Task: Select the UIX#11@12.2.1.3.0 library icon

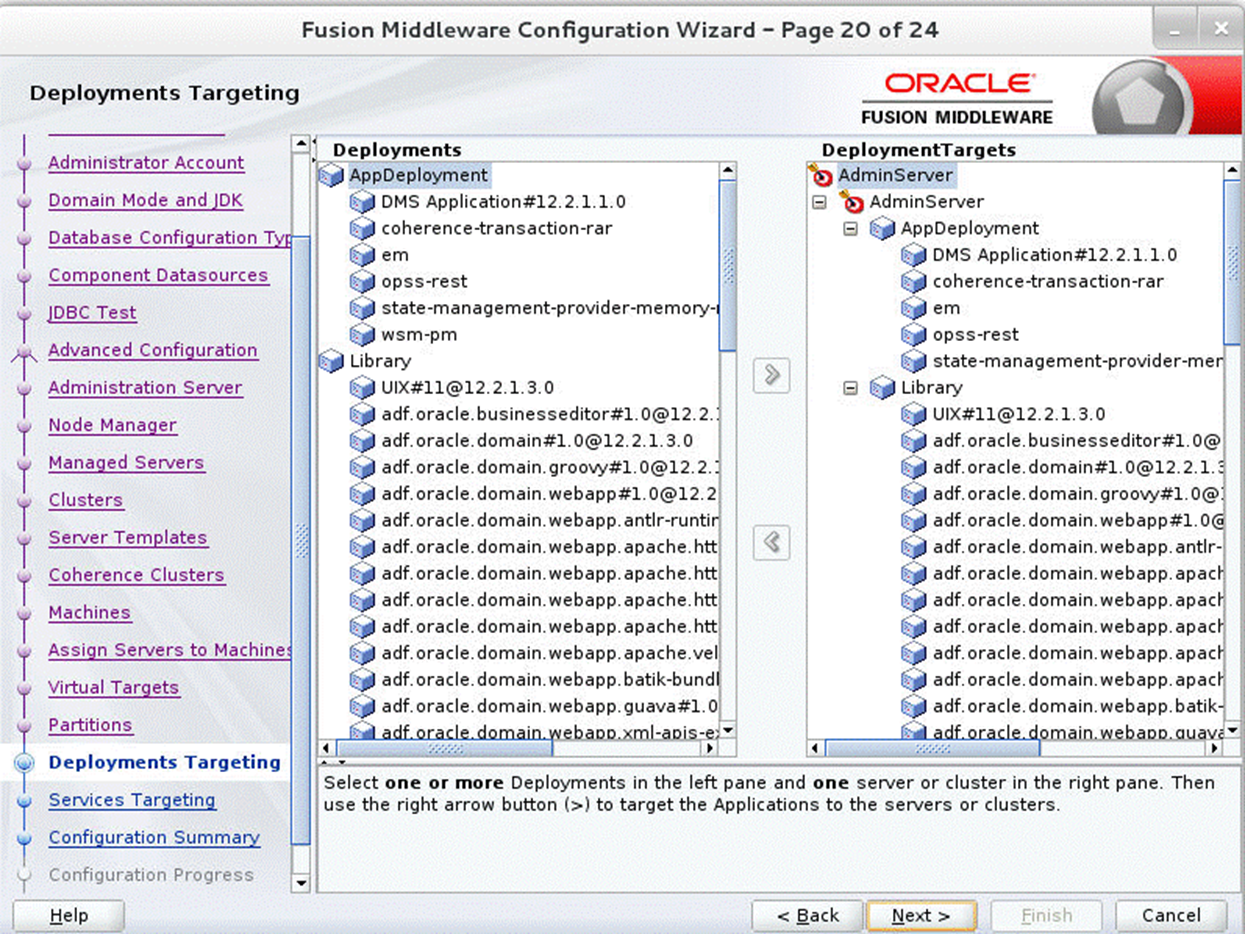Action: pyautogui.click(x=363, y=387)
